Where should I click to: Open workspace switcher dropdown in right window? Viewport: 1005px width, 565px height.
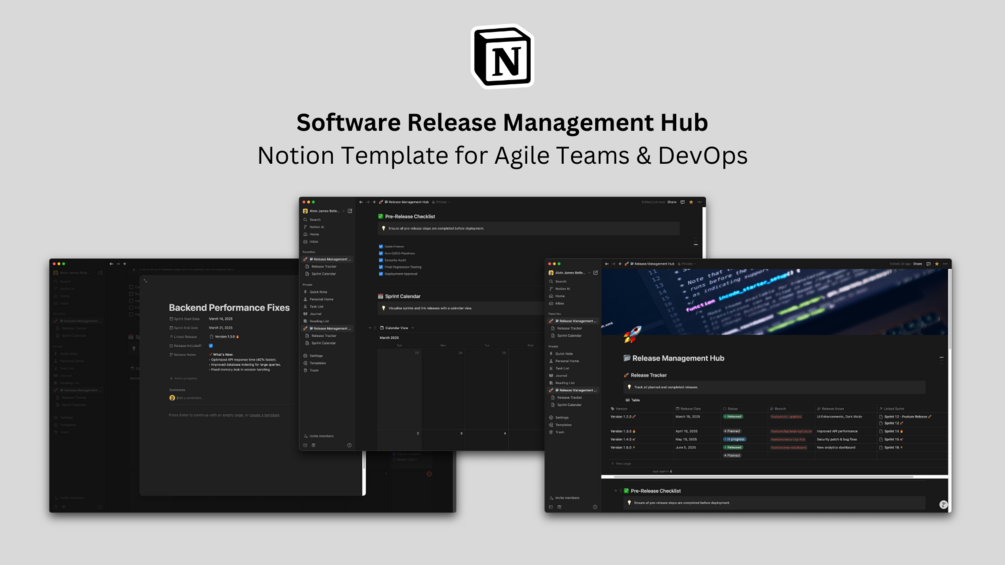coord(569,272)
